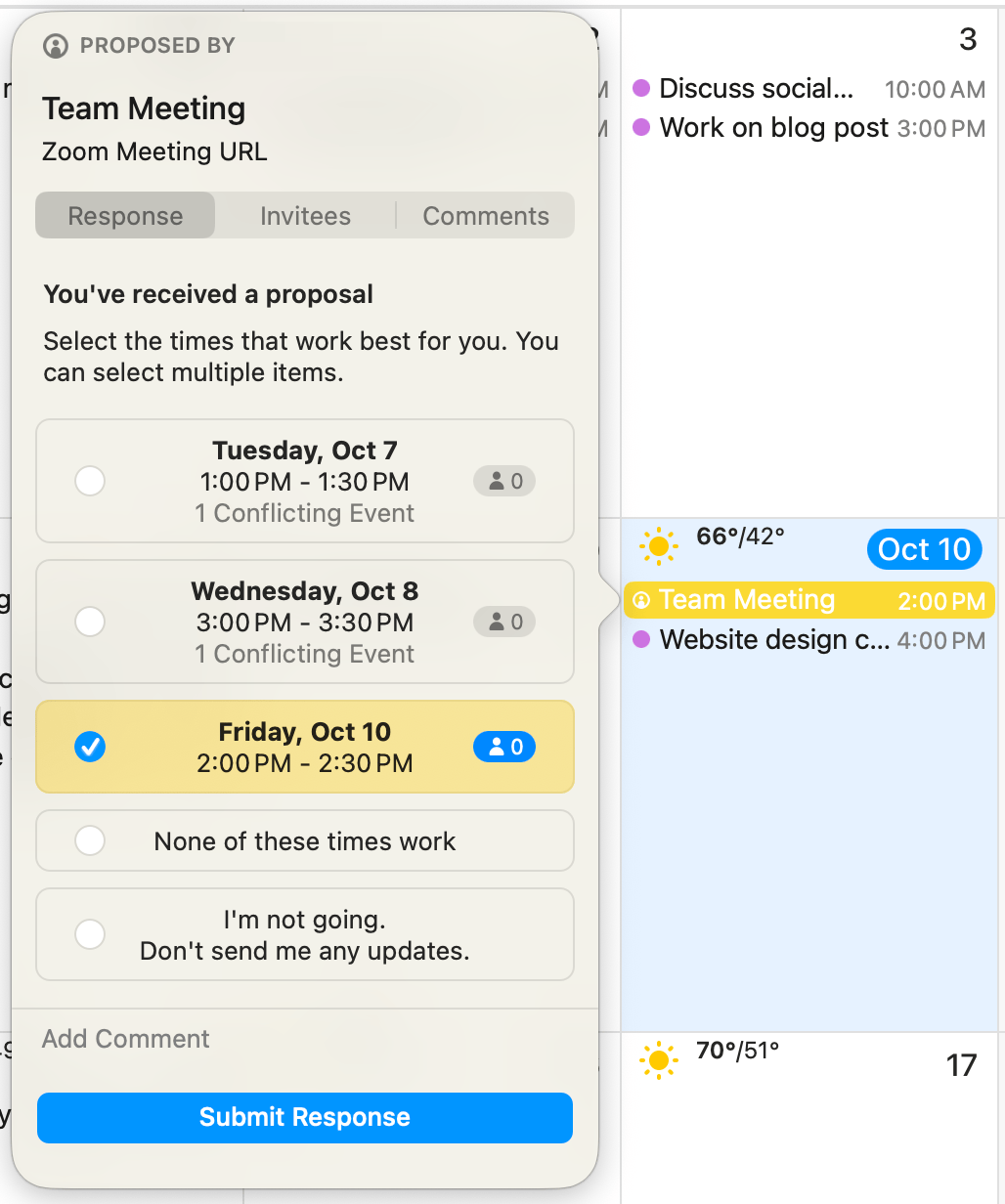Select the Tuesday, Oct 7 time option
The image size is (1005, 1204).
90,481
